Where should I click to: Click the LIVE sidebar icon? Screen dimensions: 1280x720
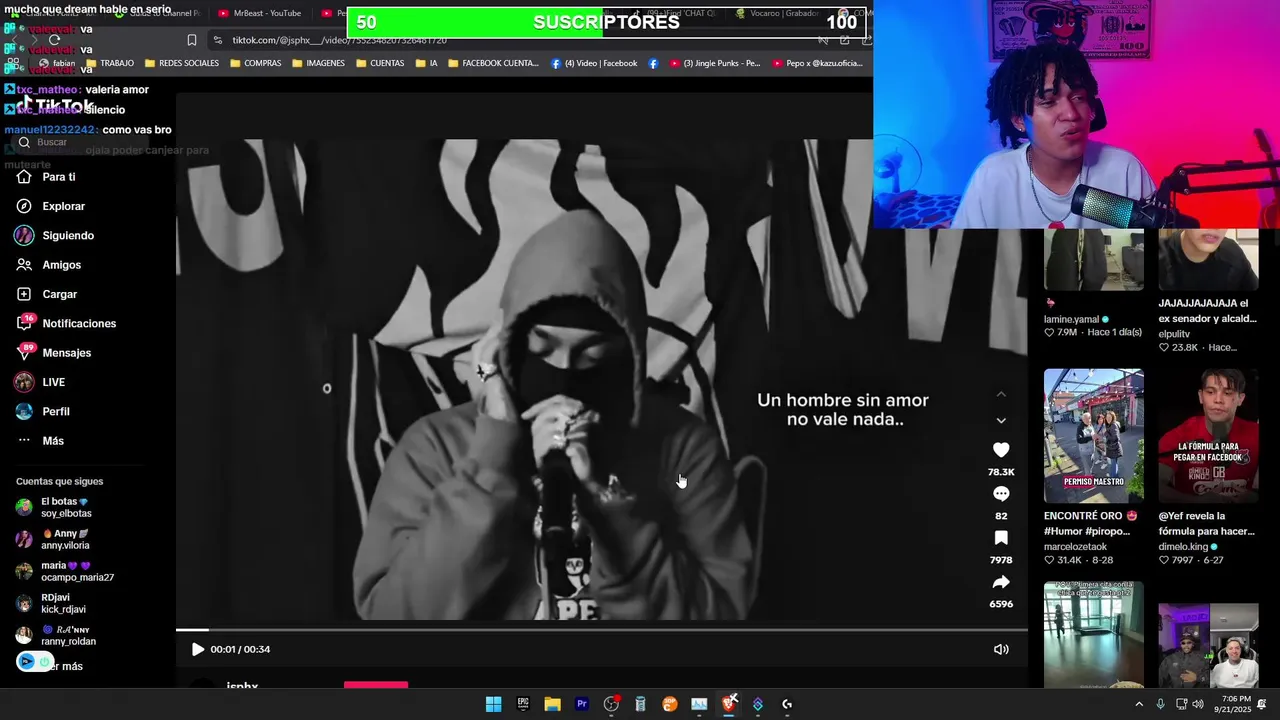(x=24, y=382)
